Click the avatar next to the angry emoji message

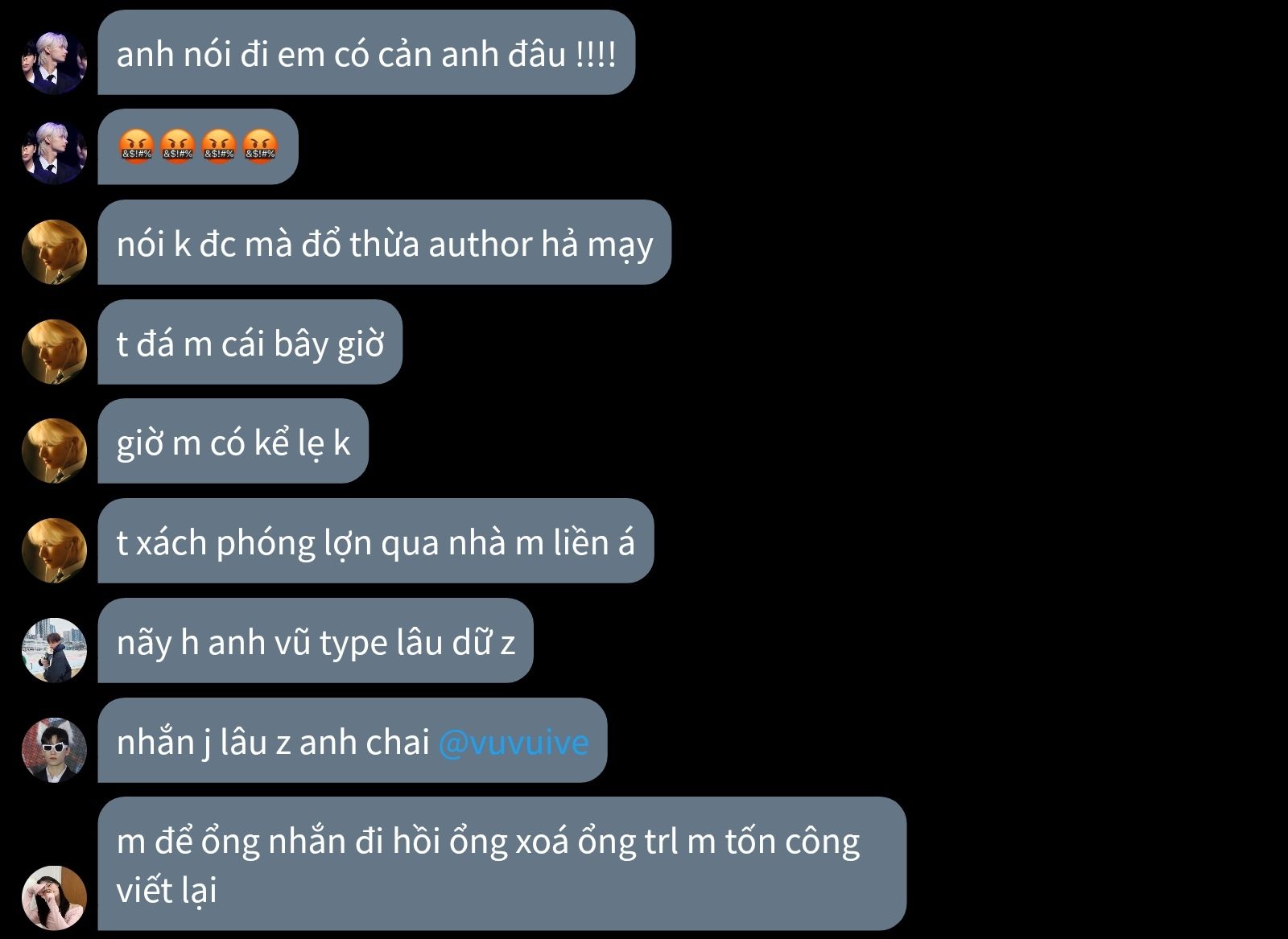point(54,153)
